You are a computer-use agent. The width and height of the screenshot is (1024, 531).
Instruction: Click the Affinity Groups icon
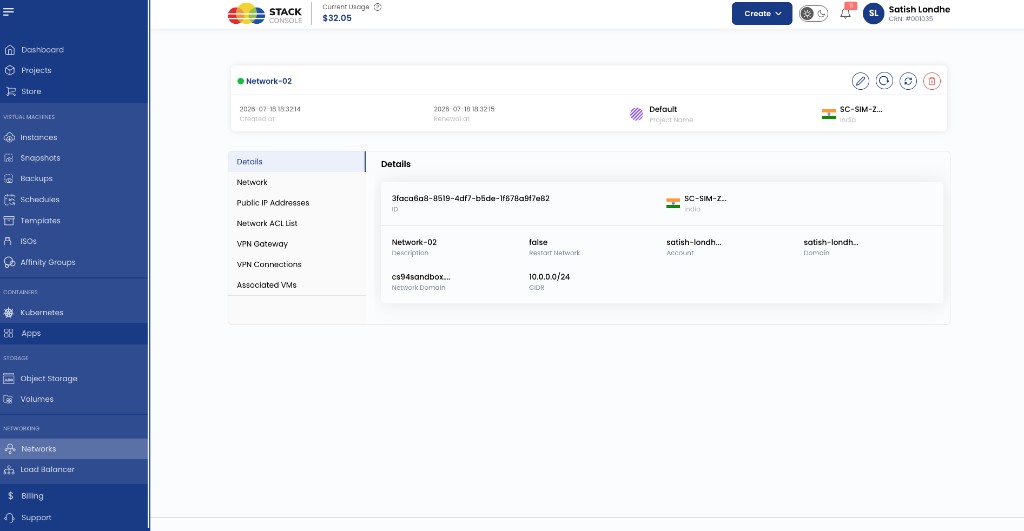click(9, 263)
